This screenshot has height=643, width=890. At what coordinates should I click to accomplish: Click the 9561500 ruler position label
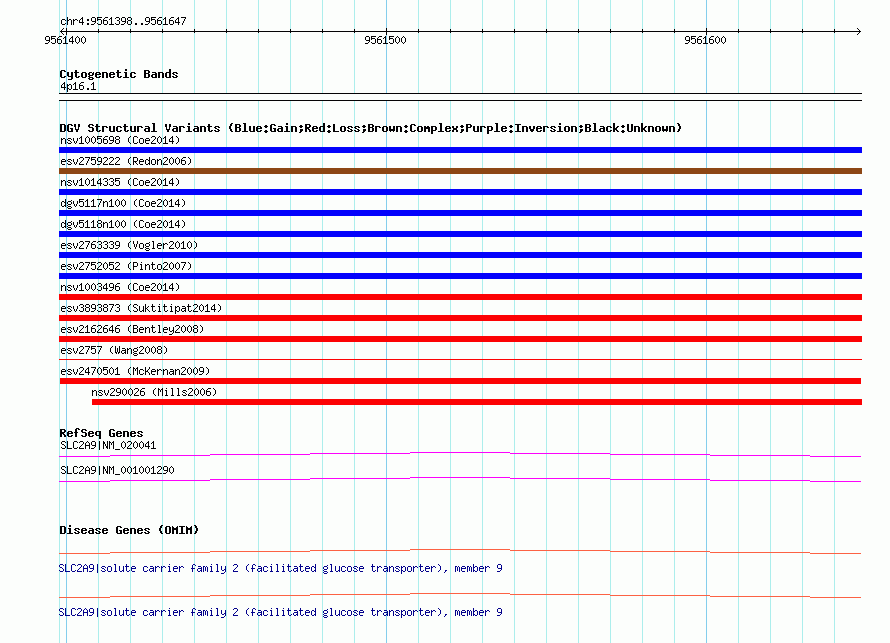(x=385, y=40)
